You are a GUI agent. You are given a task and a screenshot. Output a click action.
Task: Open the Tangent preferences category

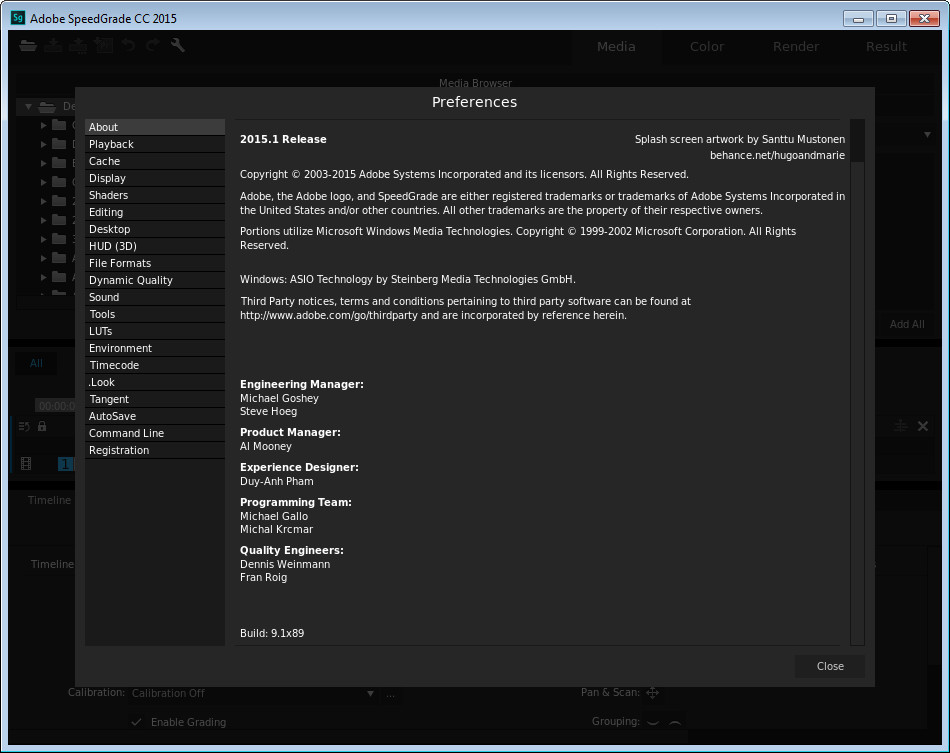pos(154,399)
